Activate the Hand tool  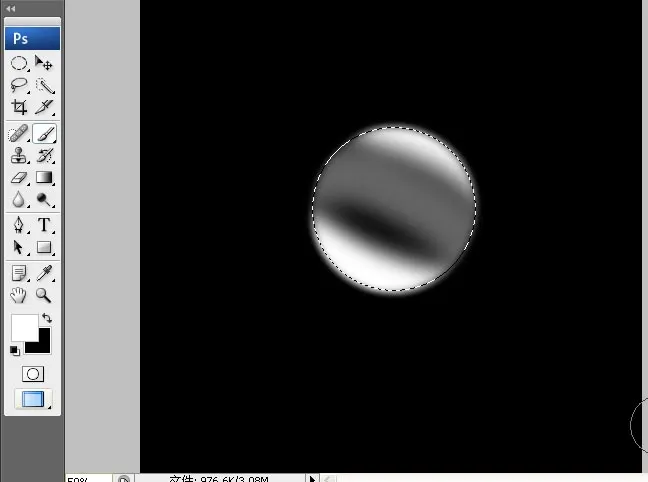click(x=19, y=295)
